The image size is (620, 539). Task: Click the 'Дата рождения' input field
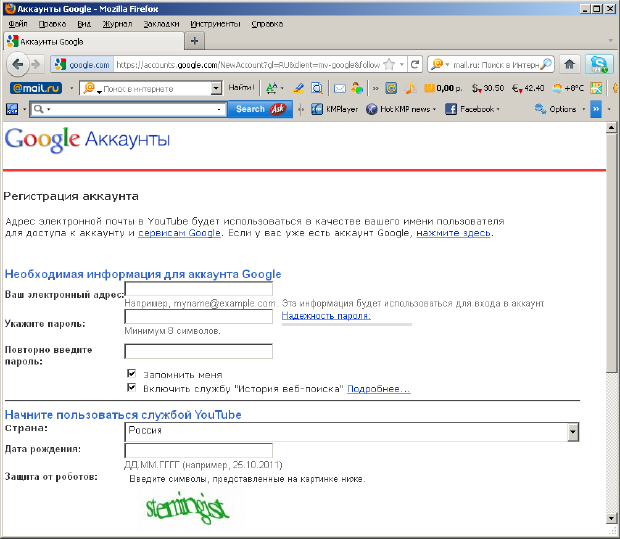click(198, 451)
